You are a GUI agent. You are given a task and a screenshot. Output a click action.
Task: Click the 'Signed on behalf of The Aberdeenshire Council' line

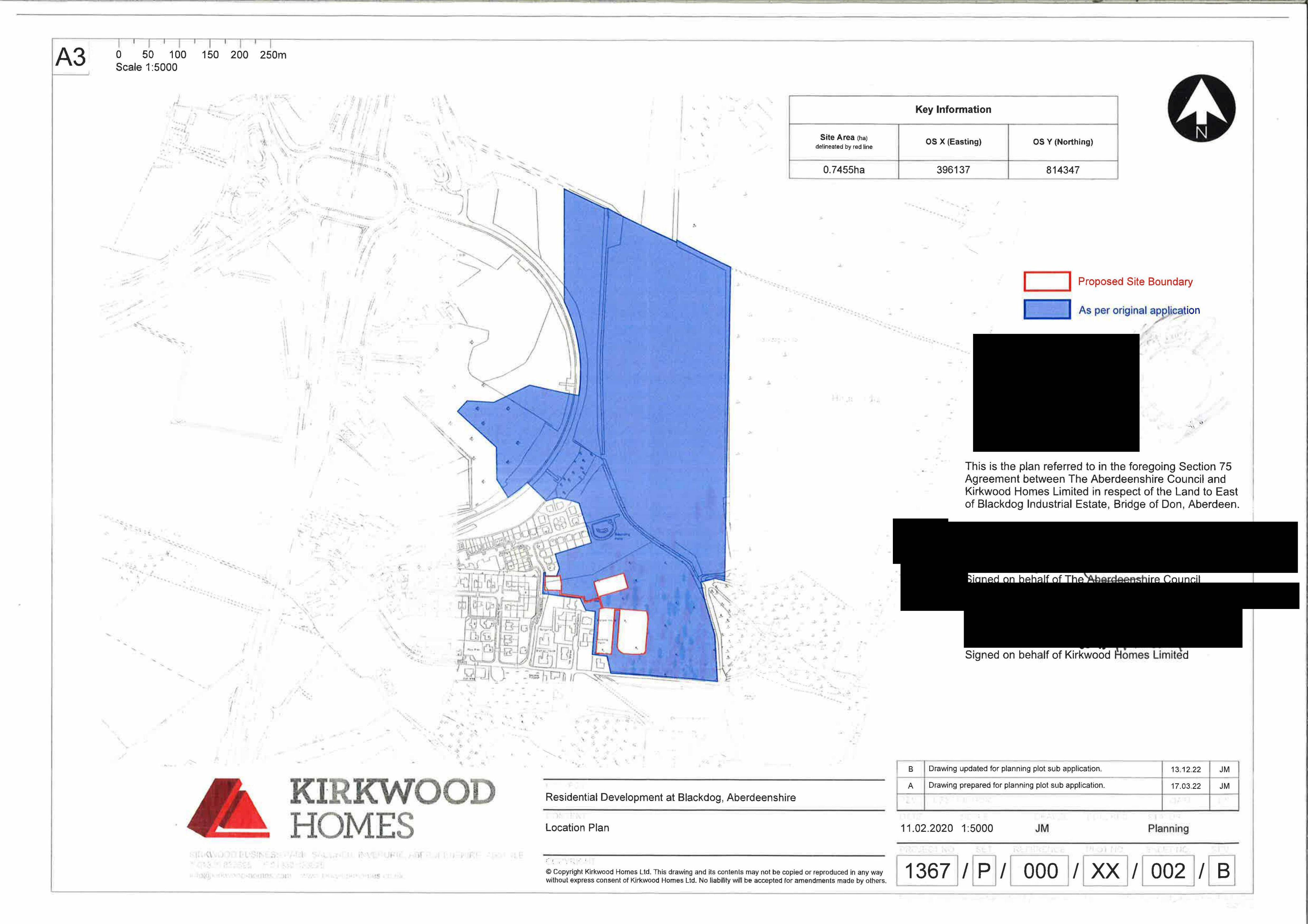[x=1083, y=579]
